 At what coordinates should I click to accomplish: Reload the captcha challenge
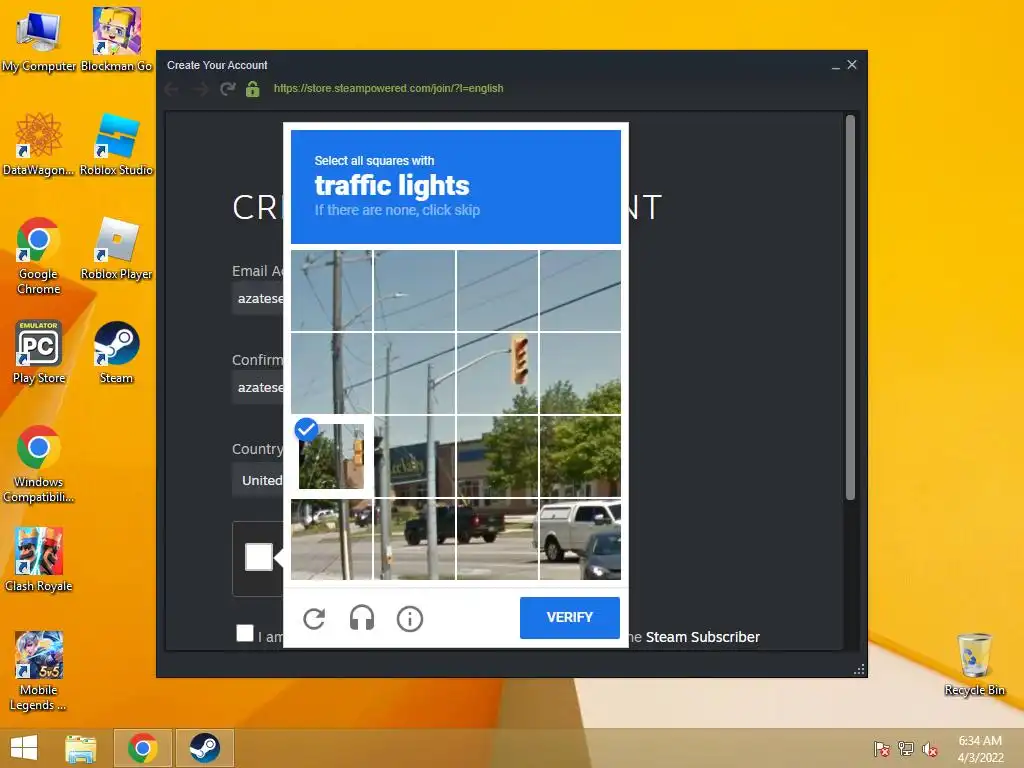(314, 618)
